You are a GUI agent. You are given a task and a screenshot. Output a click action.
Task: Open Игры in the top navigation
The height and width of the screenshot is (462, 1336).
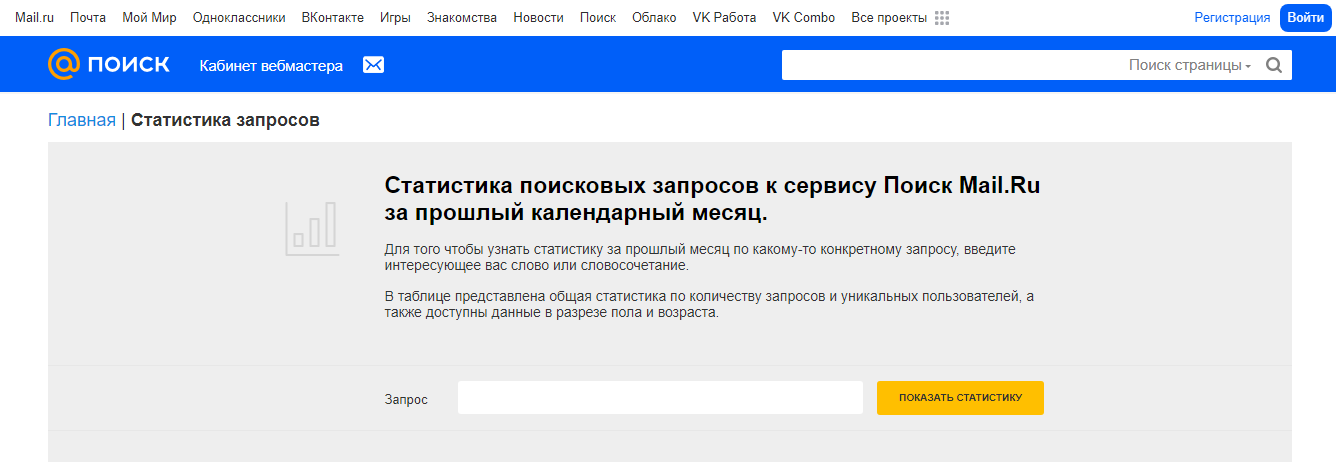[395, 18]
